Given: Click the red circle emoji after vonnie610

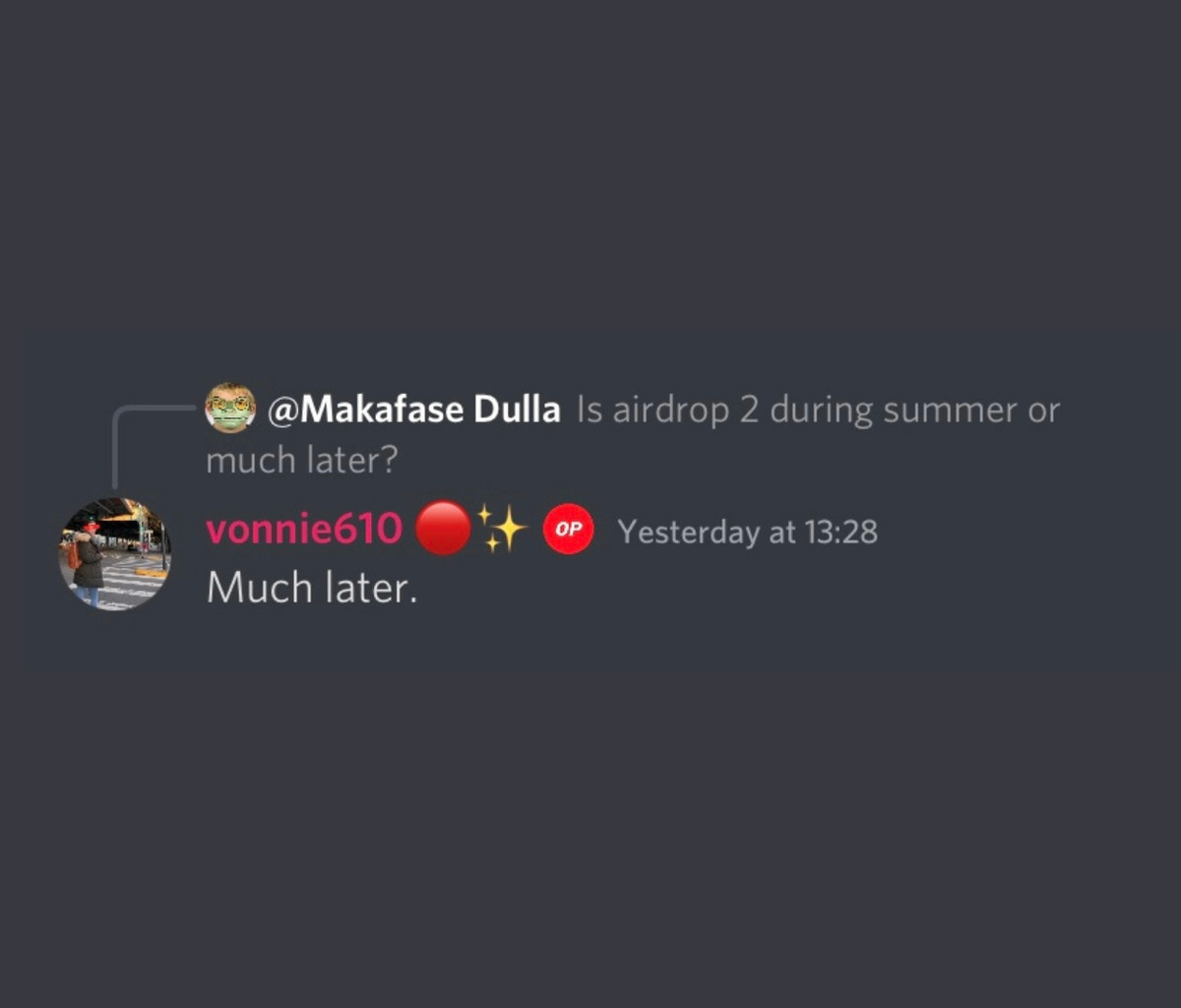Looking at the screenshot, I should tap(443, 529).
